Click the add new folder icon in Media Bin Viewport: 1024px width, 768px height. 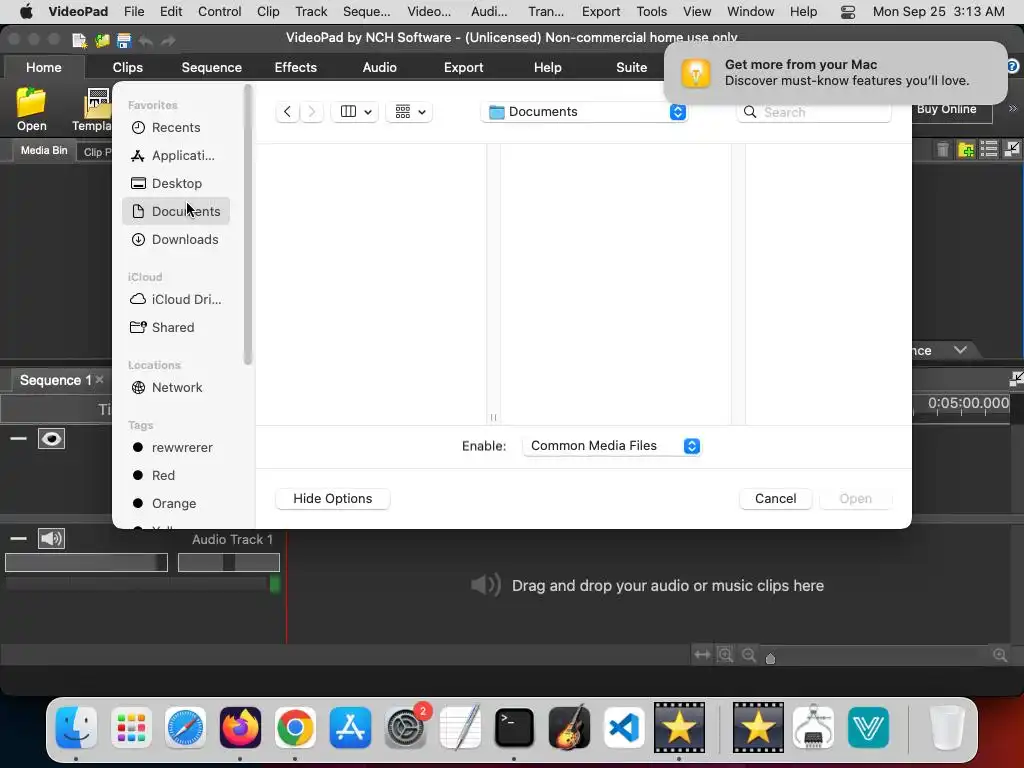(x=966, y=150)
